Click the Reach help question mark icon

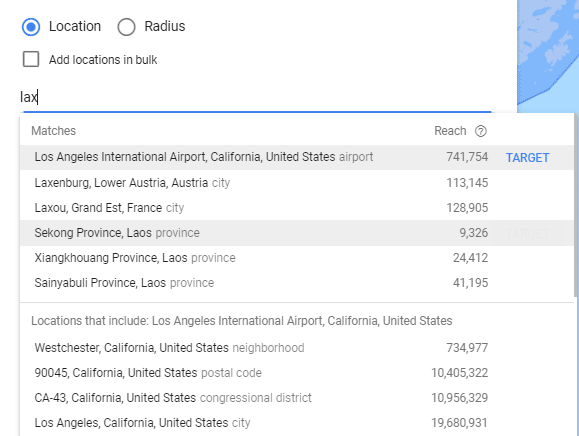[480, 131]
